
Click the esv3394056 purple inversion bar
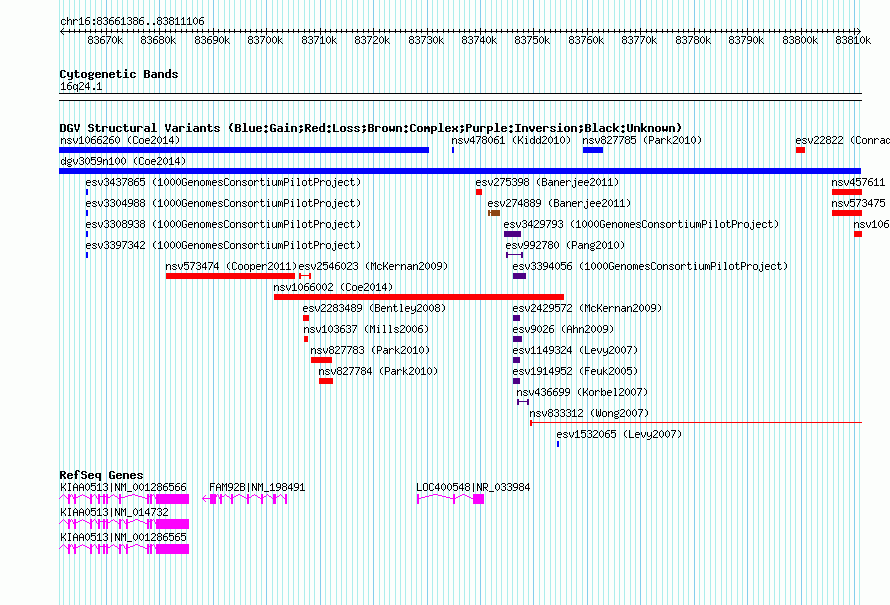[519, 276]
